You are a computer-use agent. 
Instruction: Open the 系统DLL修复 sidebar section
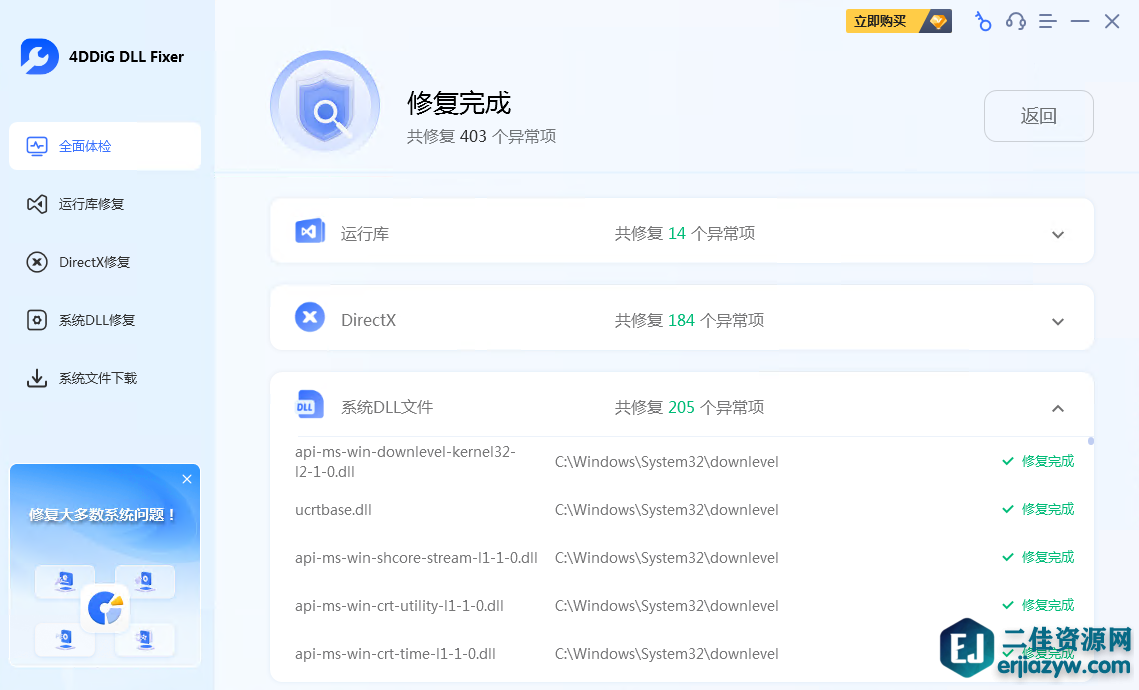pyautogui.click(x=105, y=320)
